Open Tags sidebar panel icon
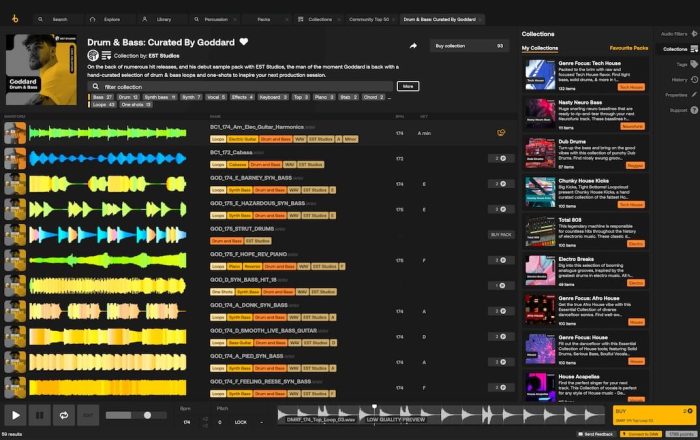Image resolution: width=700 pixels, height=440 pixels. 694,64
